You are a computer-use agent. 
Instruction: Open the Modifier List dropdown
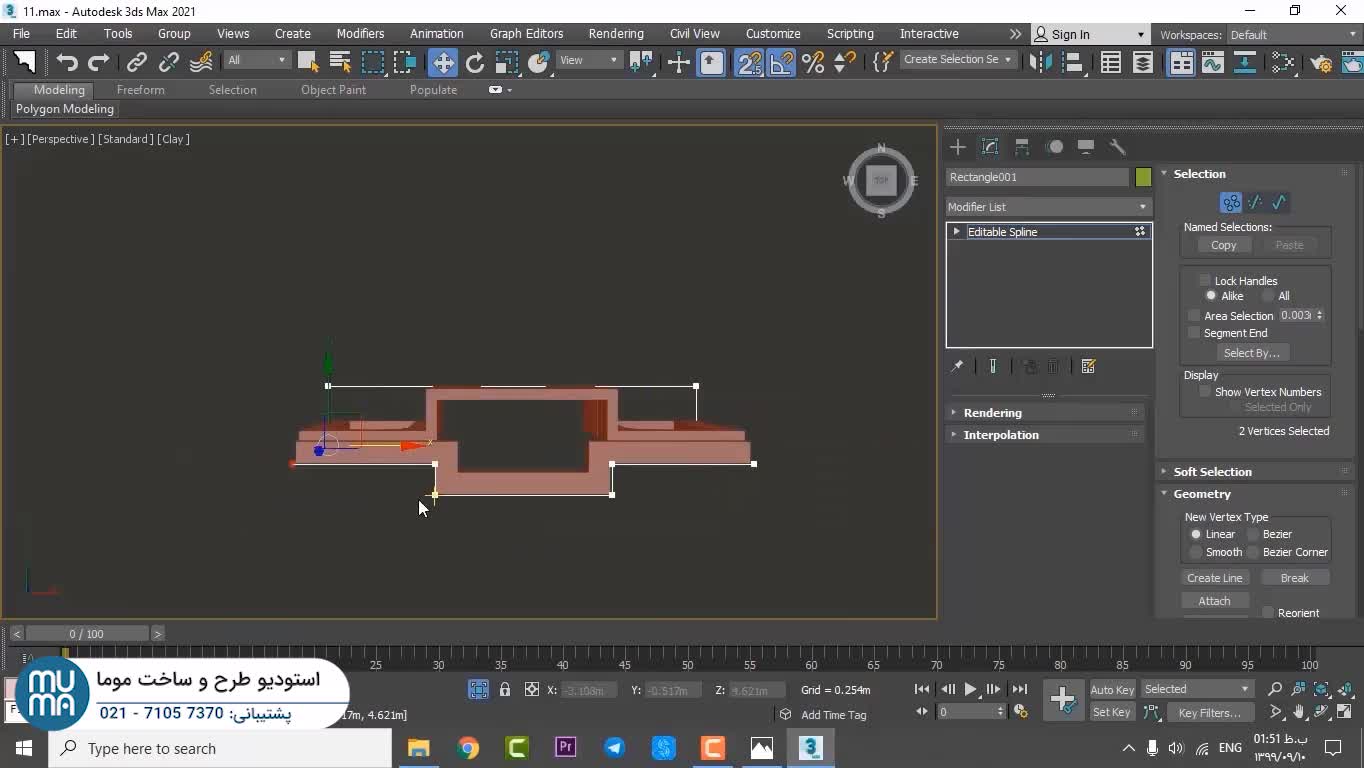click(1048, 207)
